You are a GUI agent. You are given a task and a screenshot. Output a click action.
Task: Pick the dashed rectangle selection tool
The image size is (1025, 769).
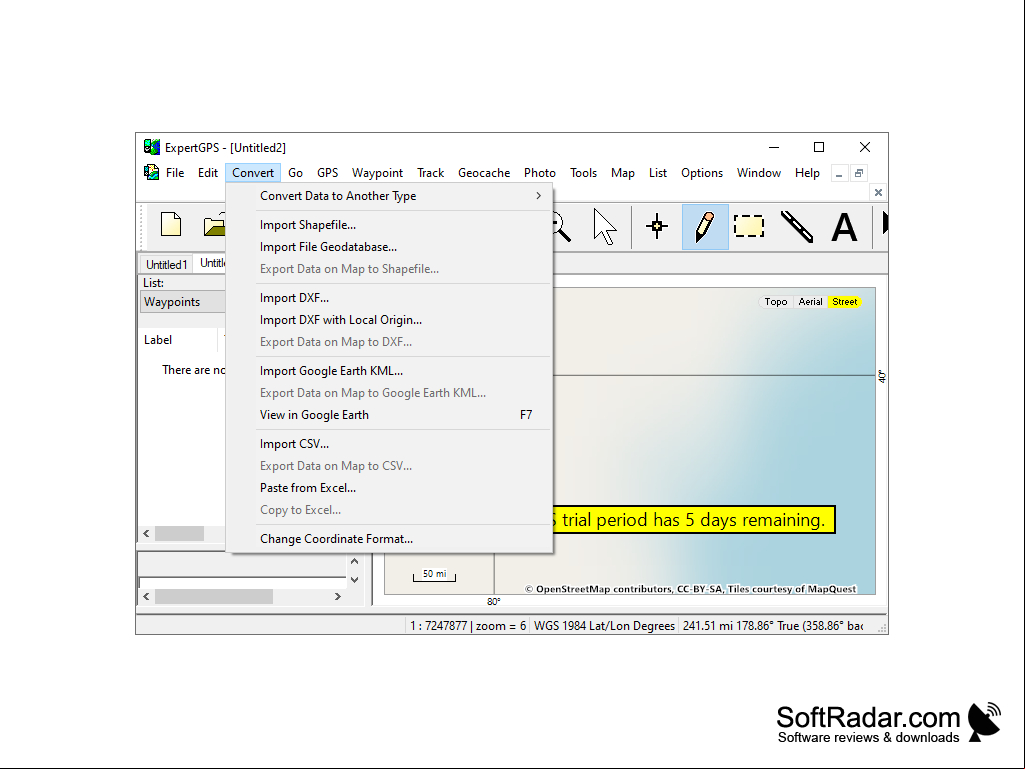749,226
